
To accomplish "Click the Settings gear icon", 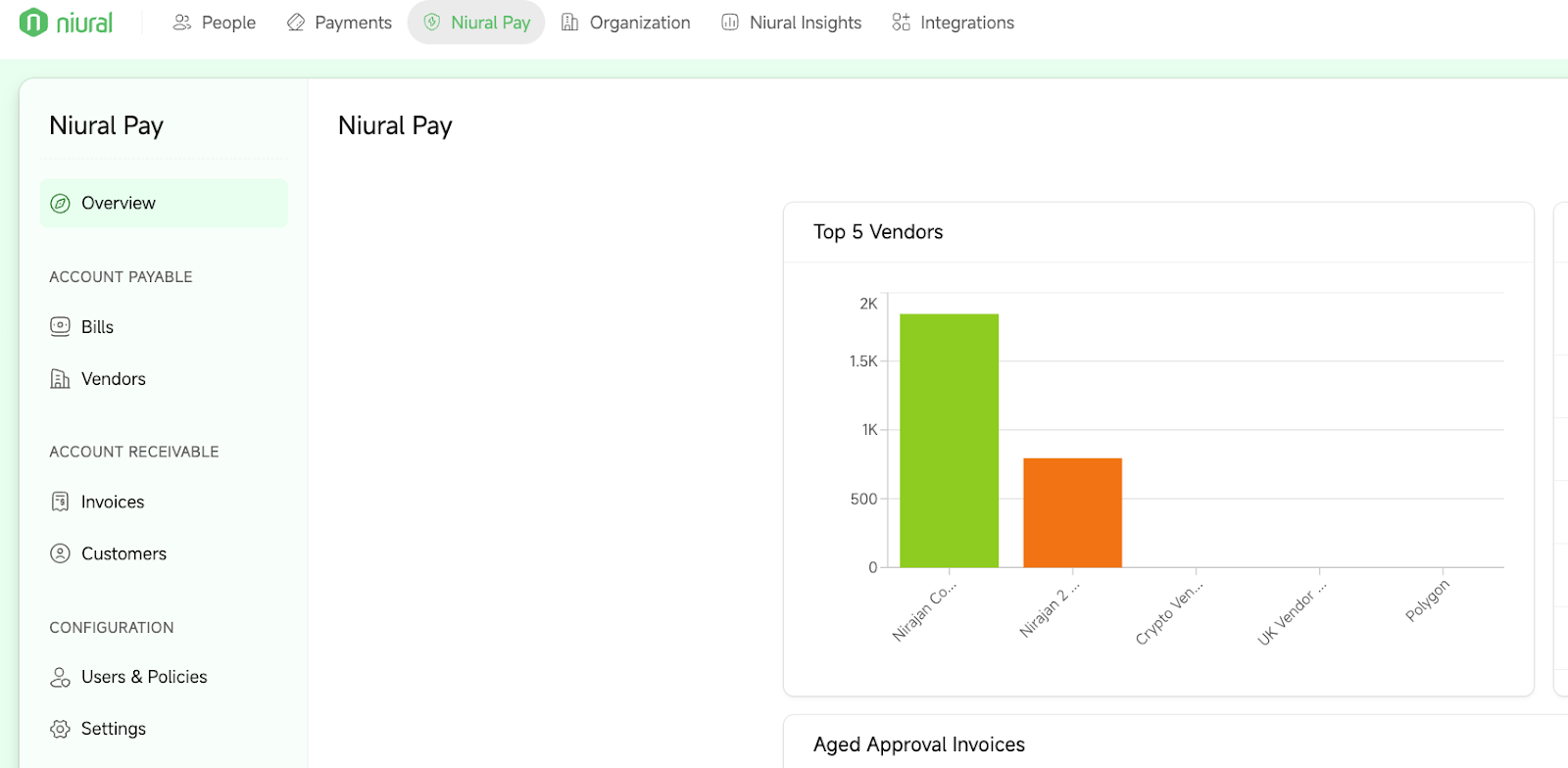I will tap(60, 729).
